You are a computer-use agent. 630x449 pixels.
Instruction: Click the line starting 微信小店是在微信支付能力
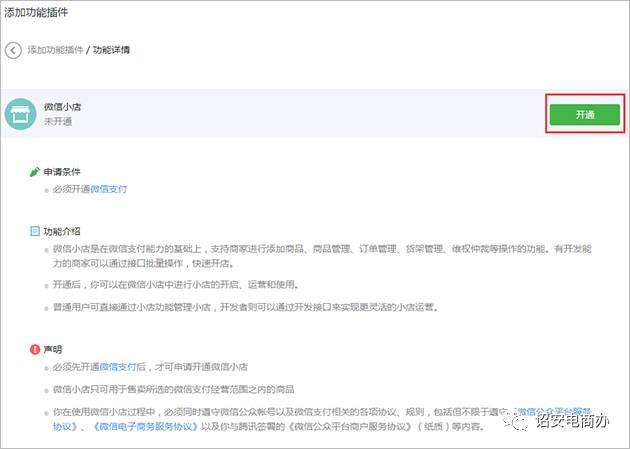[x=322, y=256]
